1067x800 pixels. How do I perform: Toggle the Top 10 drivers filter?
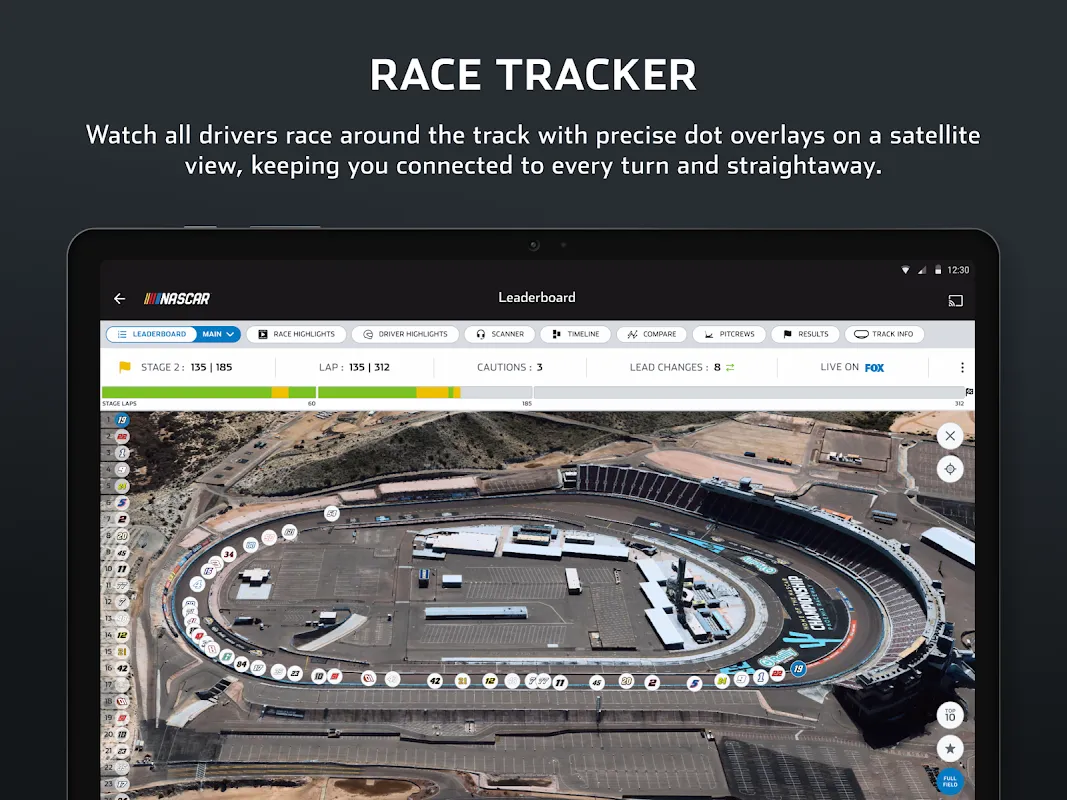pyautogui.click(x=948, y=715)
